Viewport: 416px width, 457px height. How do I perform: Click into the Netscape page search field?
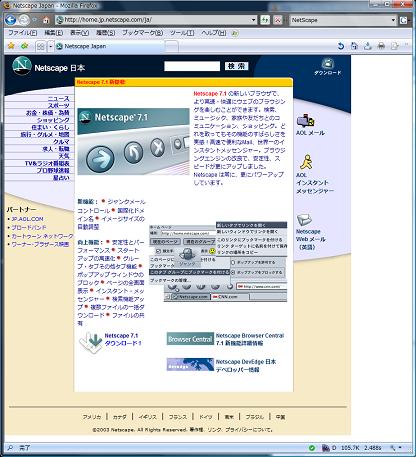click(x=192, y=66)
